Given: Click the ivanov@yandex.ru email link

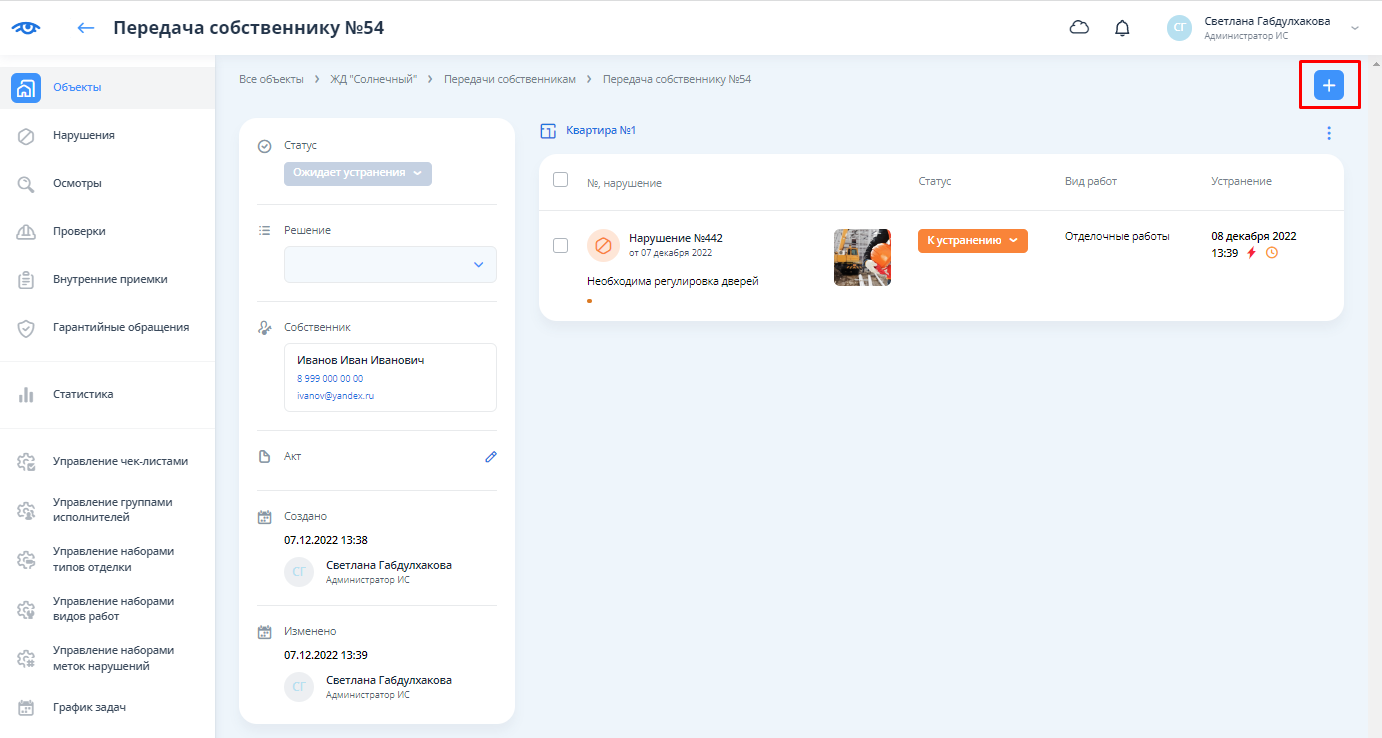Looking at the screenshot, I should pos(335,396).
